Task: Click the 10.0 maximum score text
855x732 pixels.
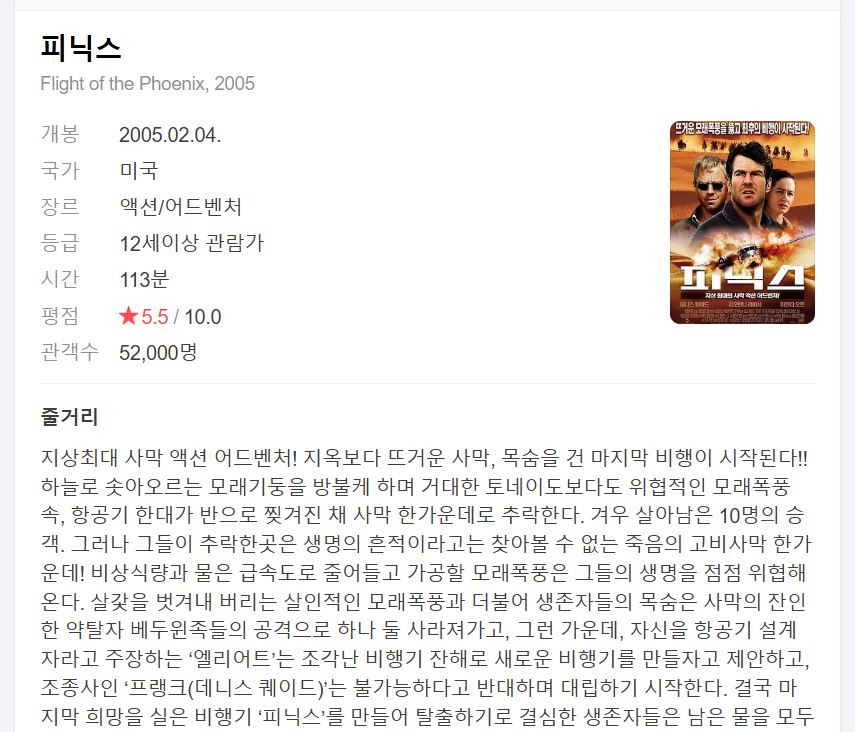Action: tap(203, 316)
